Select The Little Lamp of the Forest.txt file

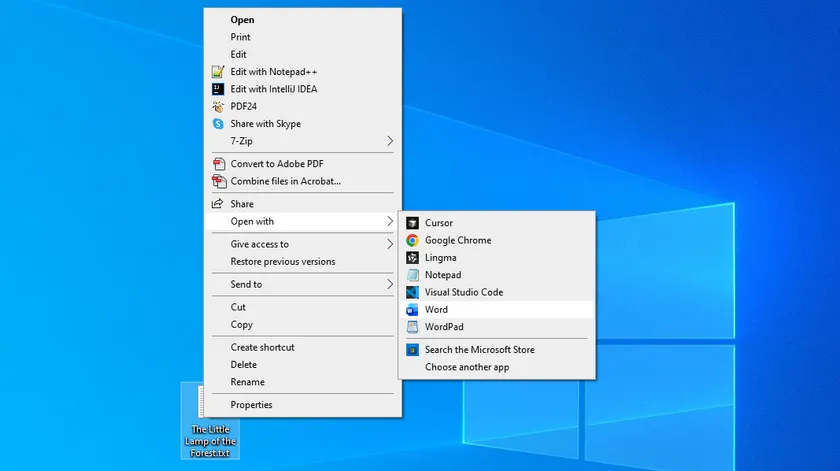point(210,421)
